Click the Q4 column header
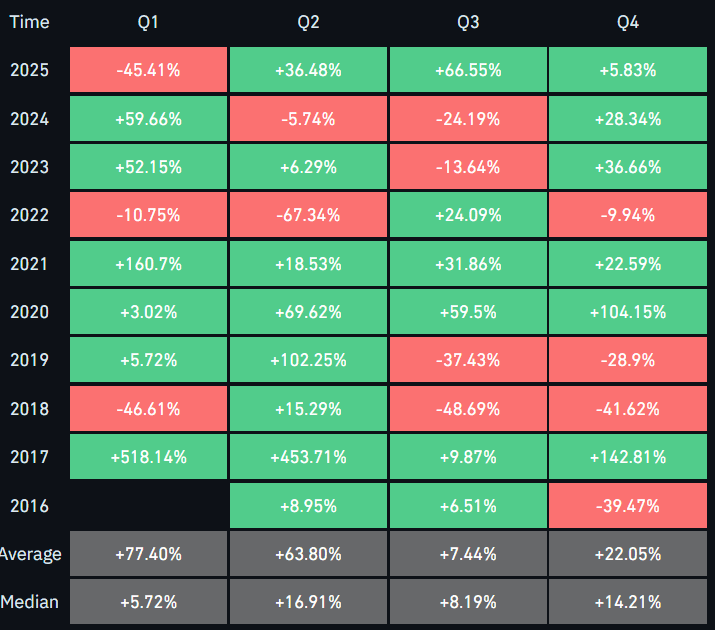This screenshot has height=630, width=715. tap(628, 22)
